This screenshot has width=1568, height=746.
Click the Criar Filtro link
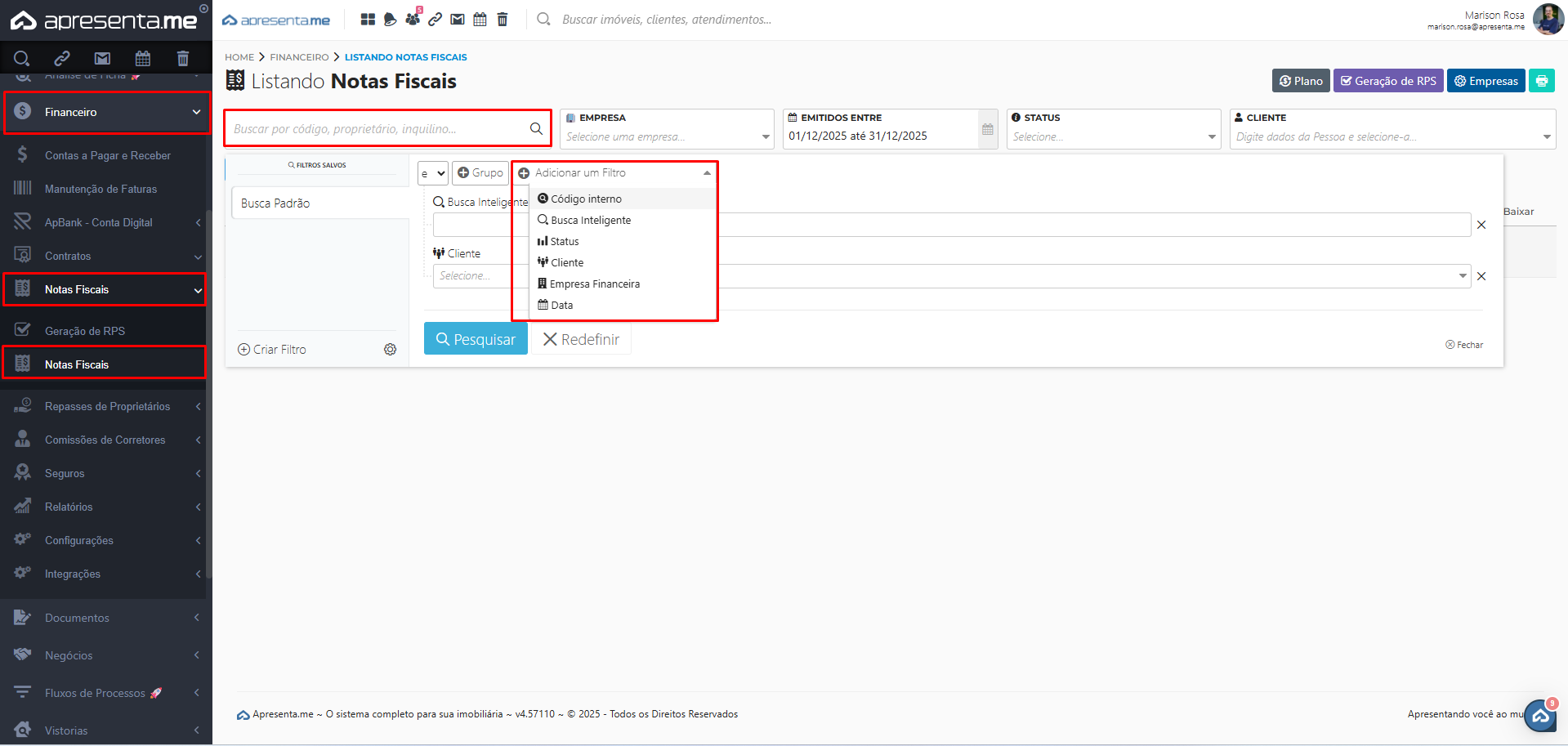pos(272,350)
